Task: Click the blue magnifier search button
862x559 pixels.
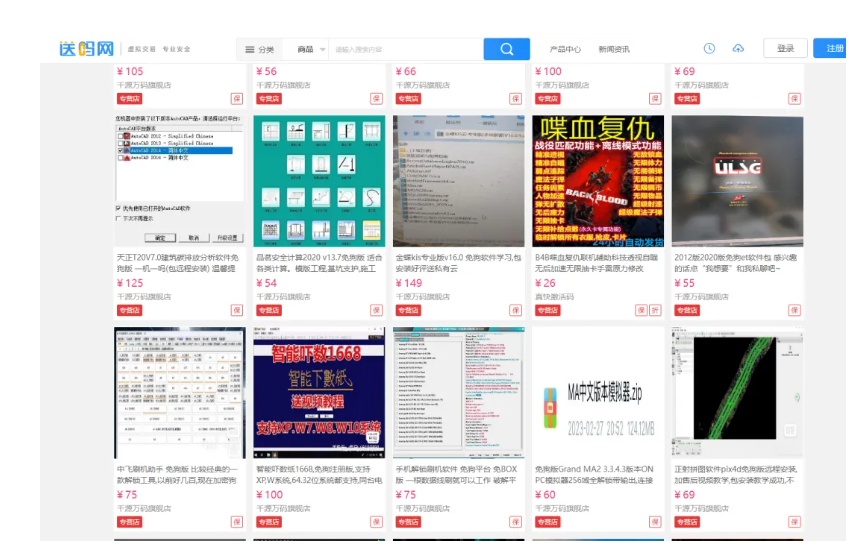Action: point(506,49)
